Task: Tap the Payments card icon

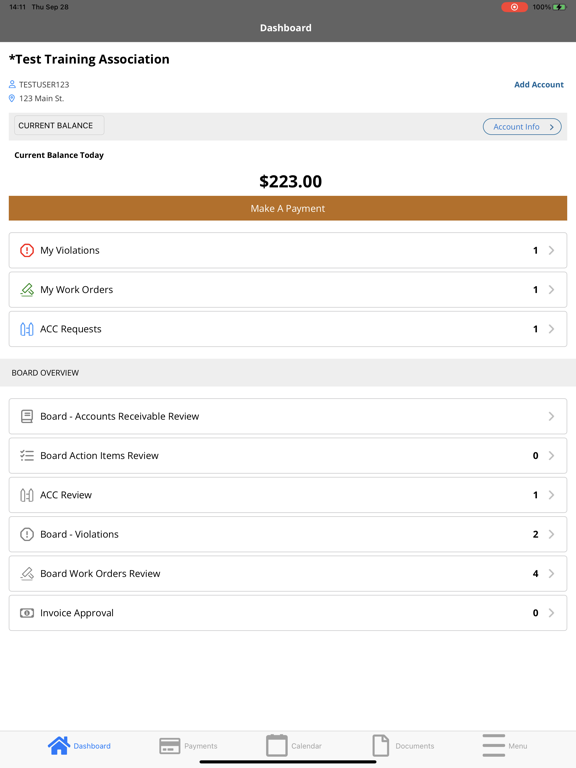Action: (169, 746)
